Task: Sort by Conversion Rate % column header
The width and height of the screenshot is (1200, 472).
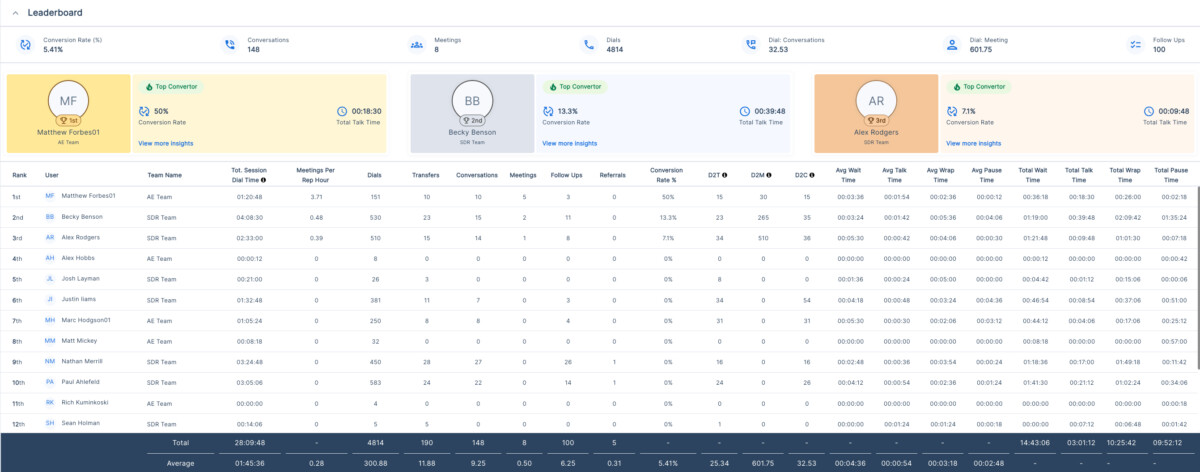Action: click(666, 175)
